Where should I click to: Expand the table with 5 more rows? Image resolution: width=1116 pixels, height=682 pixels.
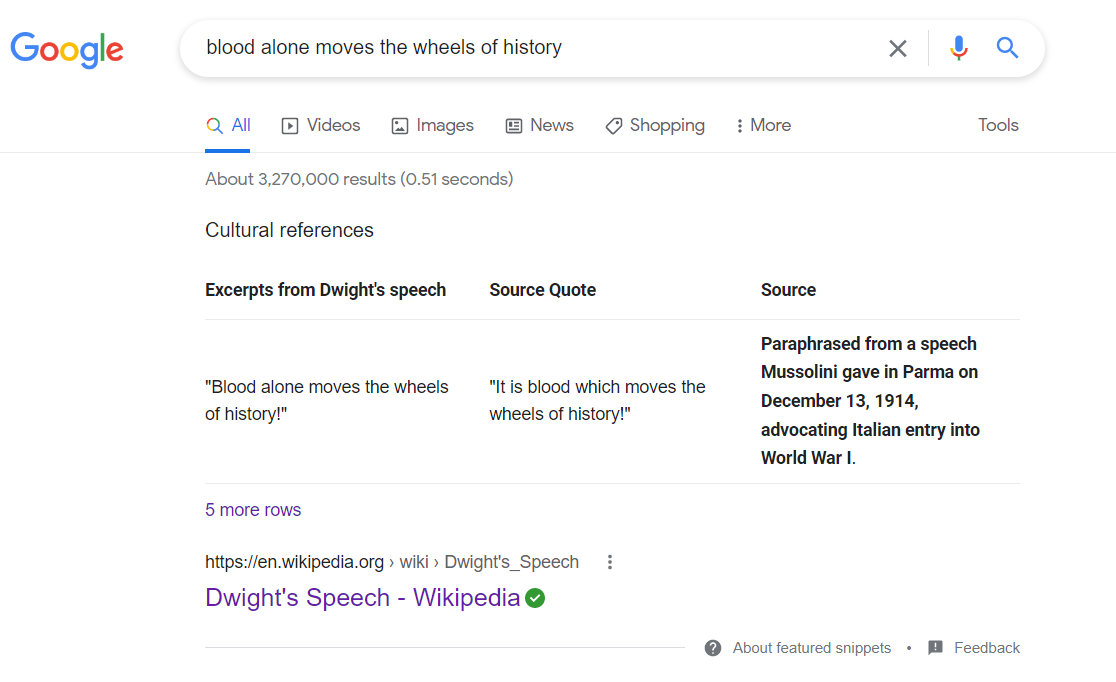coord(253,510)
